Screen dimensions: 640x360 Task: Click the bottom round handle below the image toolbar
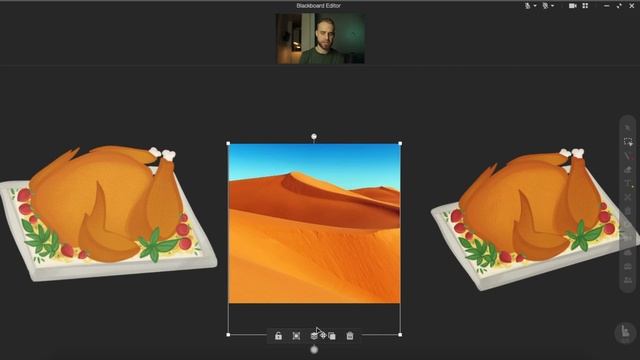[314, 350]
